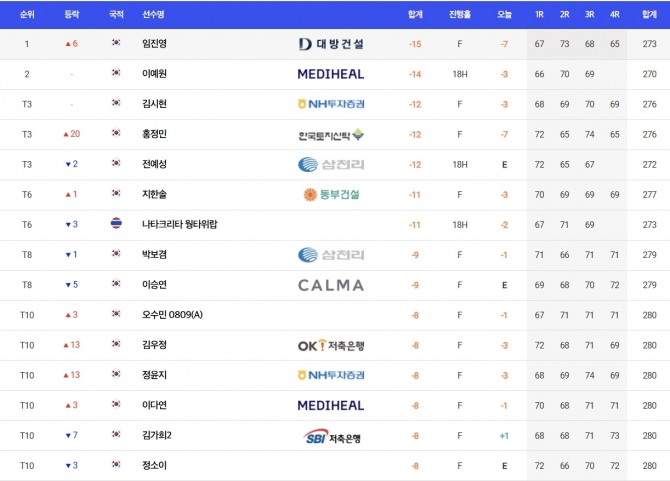The image size is (670, 481).
Task: Click the MEDIHEAL logo beside 이예원
Action: point(331,74)
